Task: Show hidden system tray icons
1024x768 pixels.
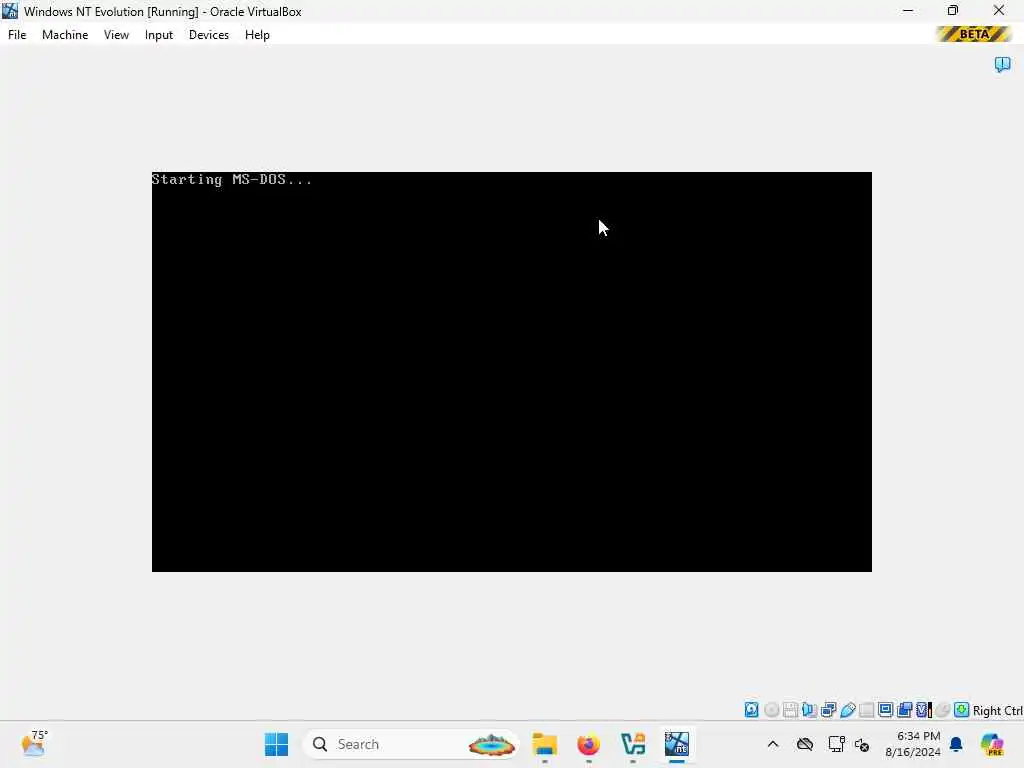Action: tap(773, 744)
